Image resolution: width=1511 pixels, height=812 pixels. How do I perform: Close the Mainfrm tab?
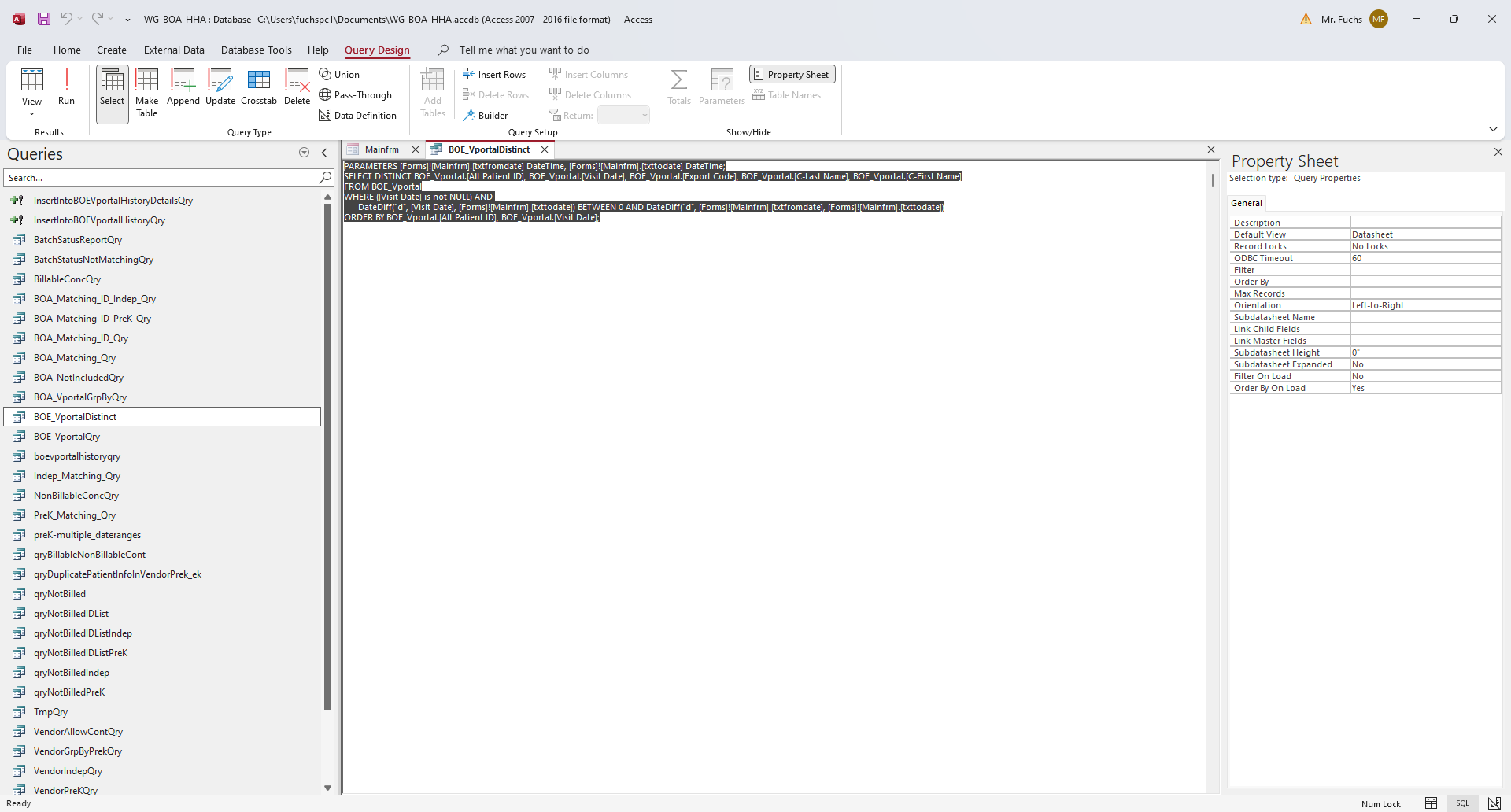tap(416, 149)
